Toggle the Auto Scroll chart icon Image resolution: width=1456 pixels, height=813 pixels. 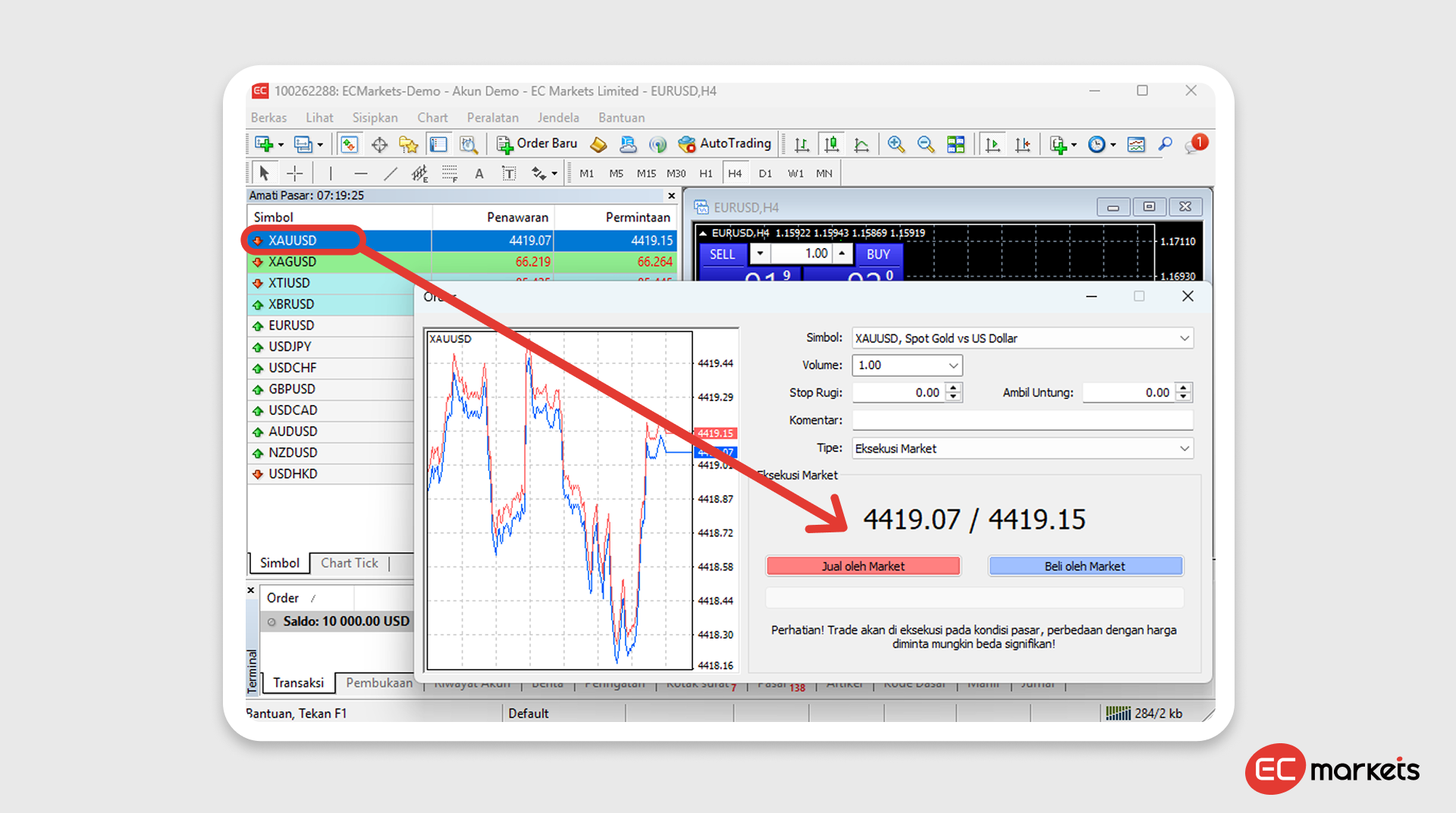pyautogui.click(x=992, y=144)
